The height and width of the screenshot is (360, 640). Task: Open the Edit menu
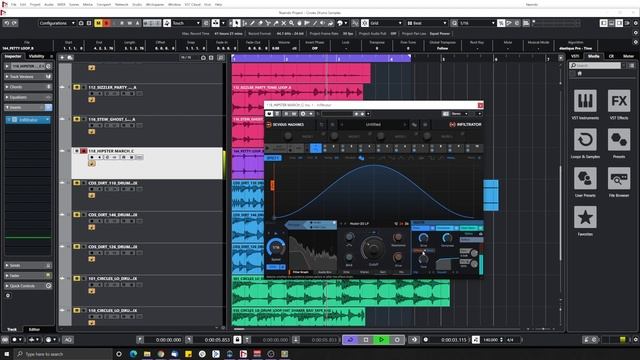pyautogui.click(x=23, y=4)
